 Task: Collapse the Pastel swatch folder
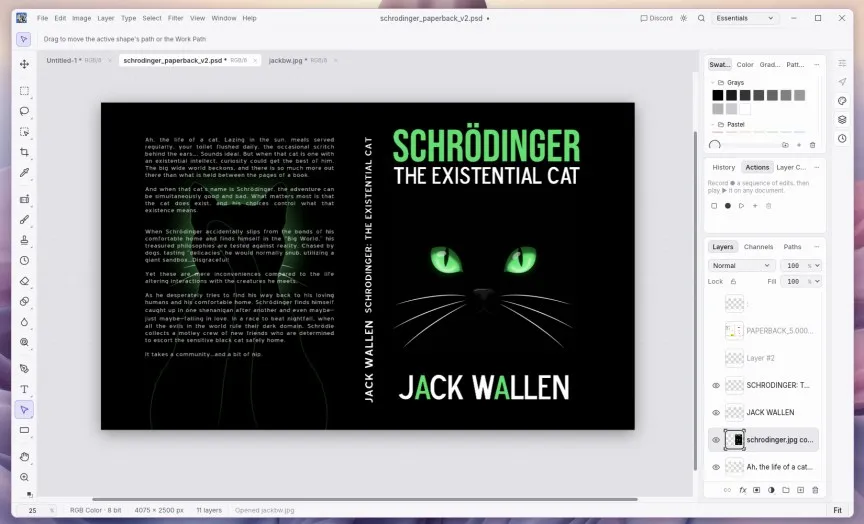(712, 125)
